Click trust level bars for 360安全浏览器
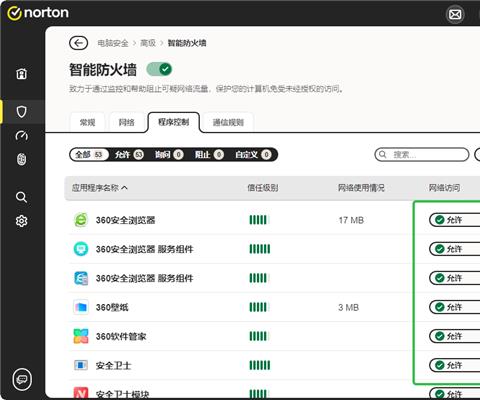Image resolution: width=480 pixels, height=400 pixels. 260,220
